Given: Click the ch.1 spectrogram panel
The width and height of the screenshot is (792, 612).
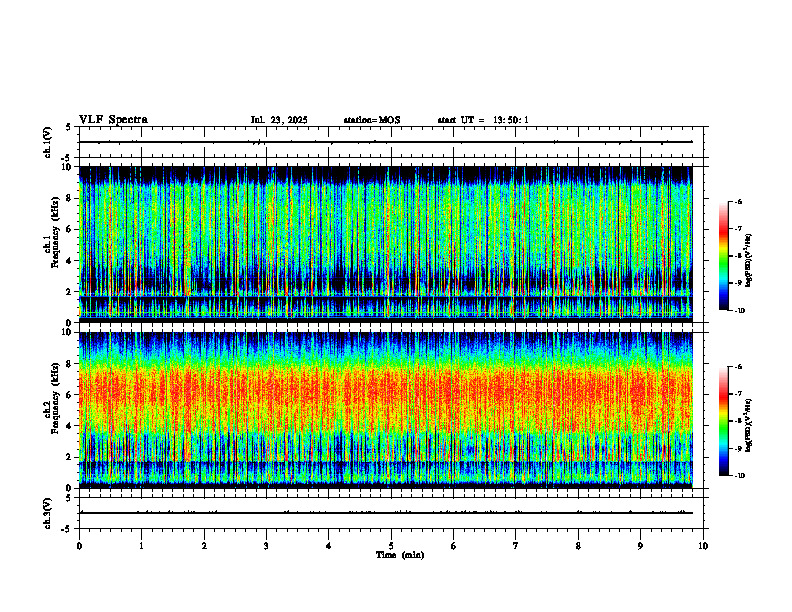Looking at the screenshot, I should [x=386, y=244].
